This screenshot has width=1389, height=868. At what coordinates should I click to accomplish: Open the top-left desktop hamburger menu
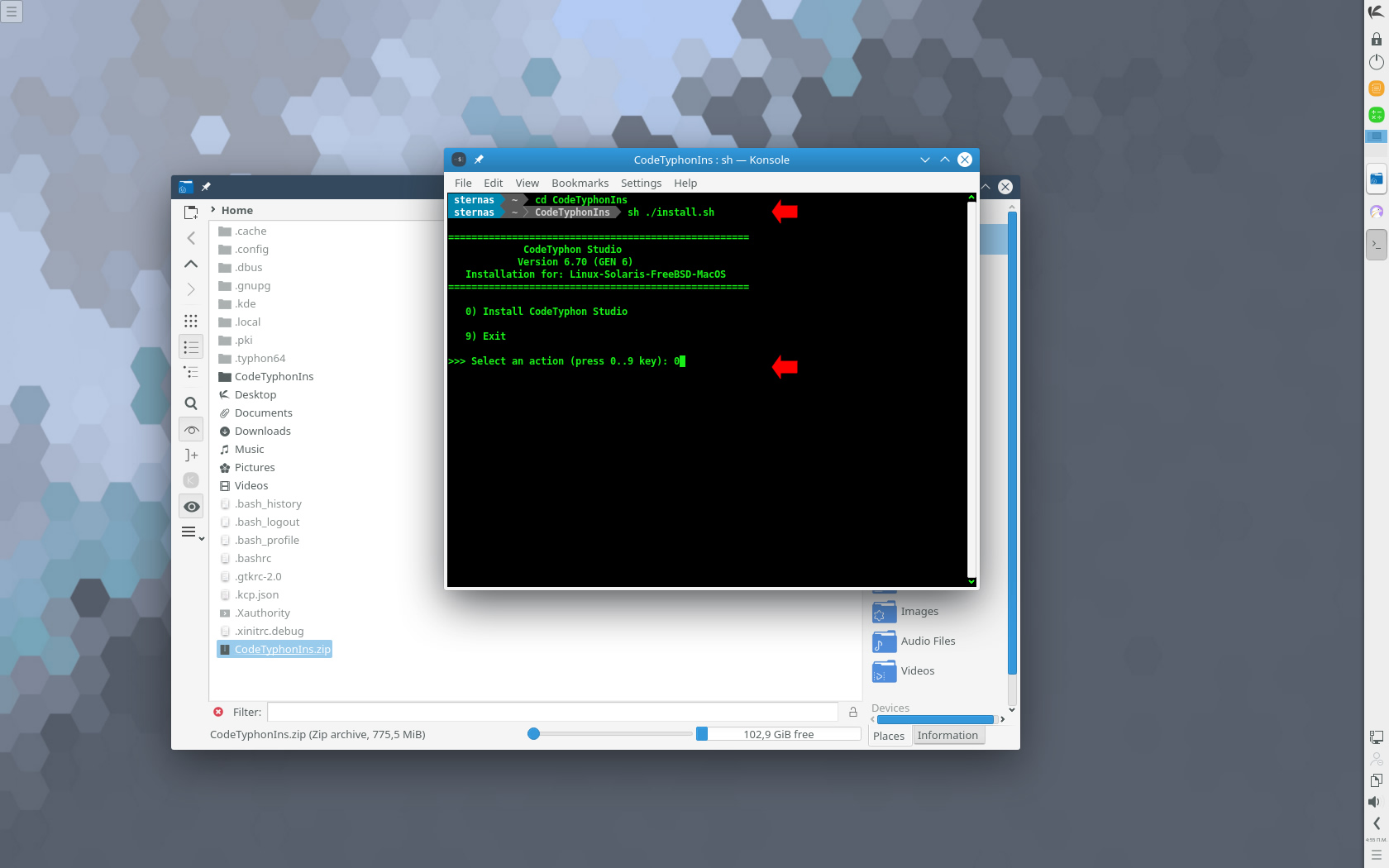(12, 12)
